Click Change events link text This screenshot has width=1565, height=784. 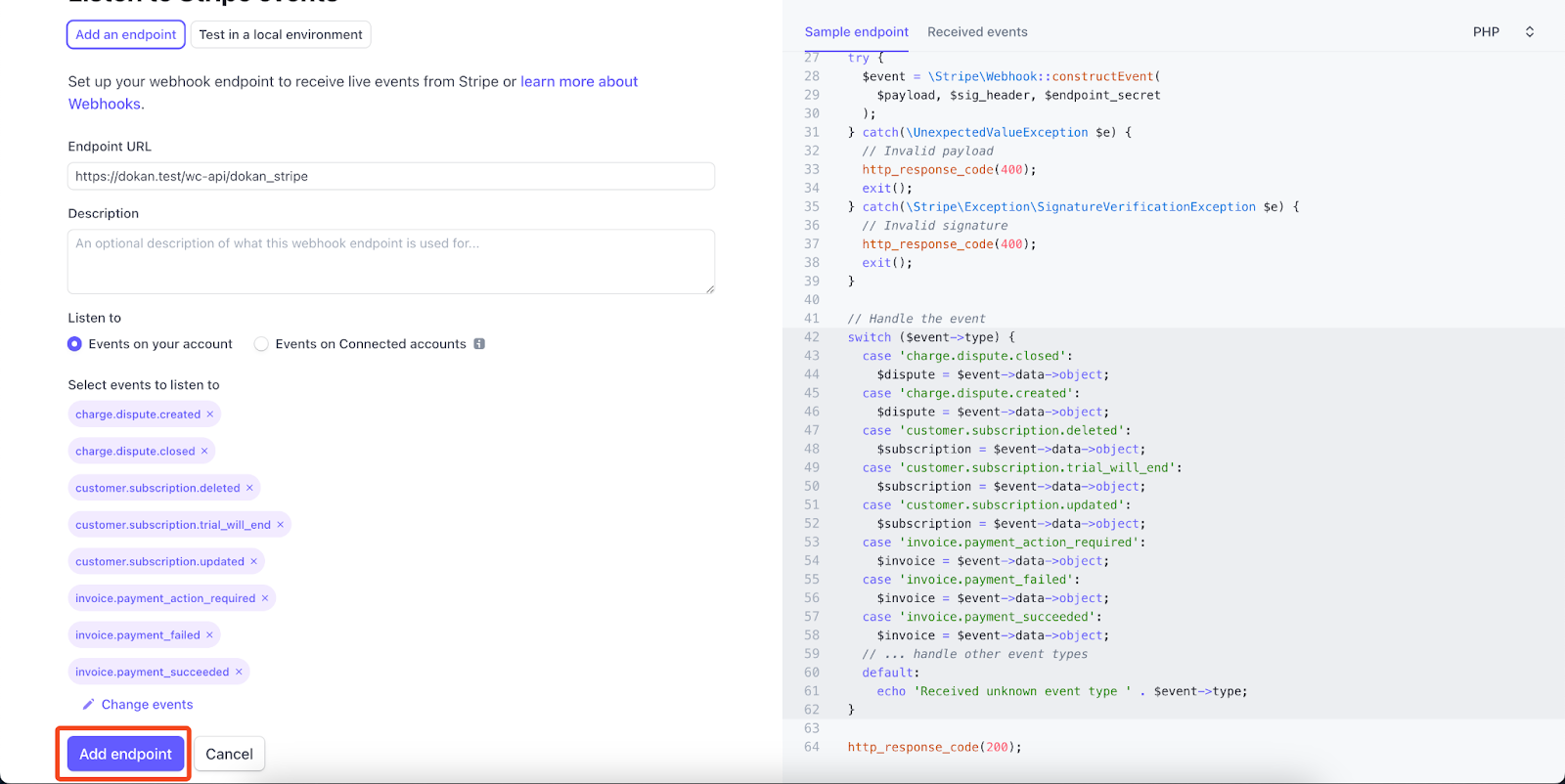[x=148, y=705]
